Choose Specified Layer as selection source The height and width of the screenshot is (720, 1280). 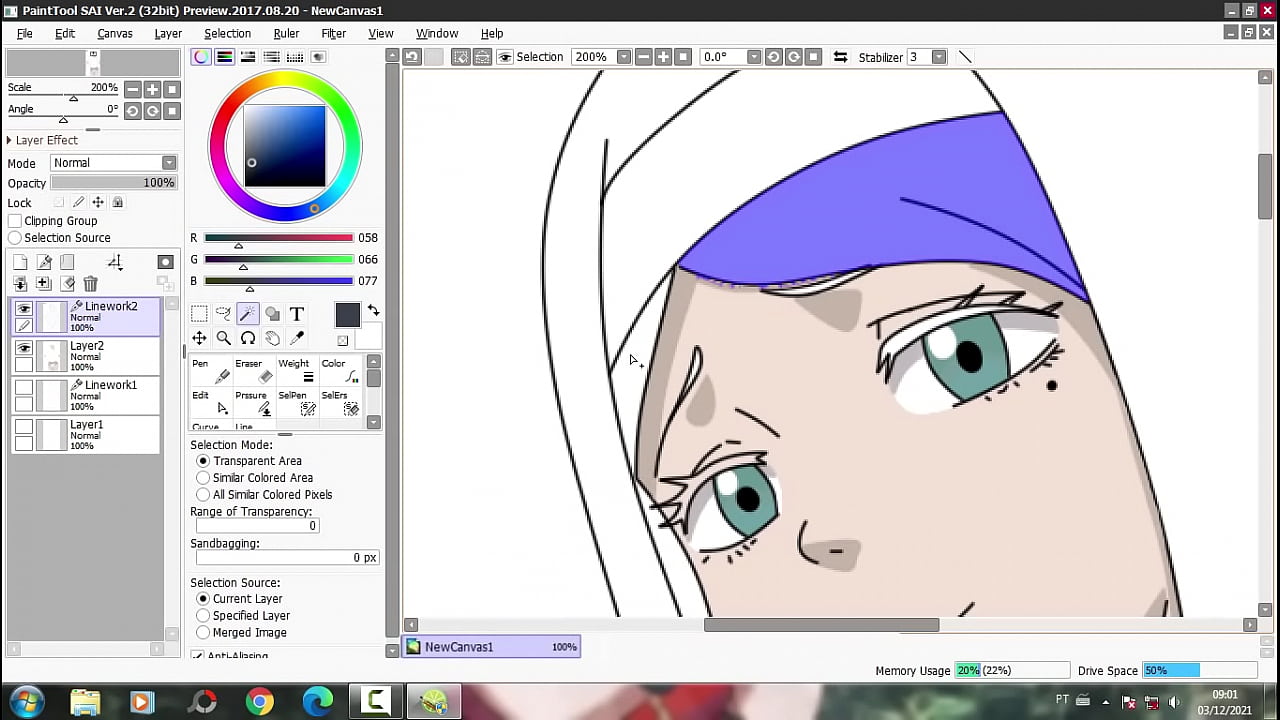pos(203,616)
